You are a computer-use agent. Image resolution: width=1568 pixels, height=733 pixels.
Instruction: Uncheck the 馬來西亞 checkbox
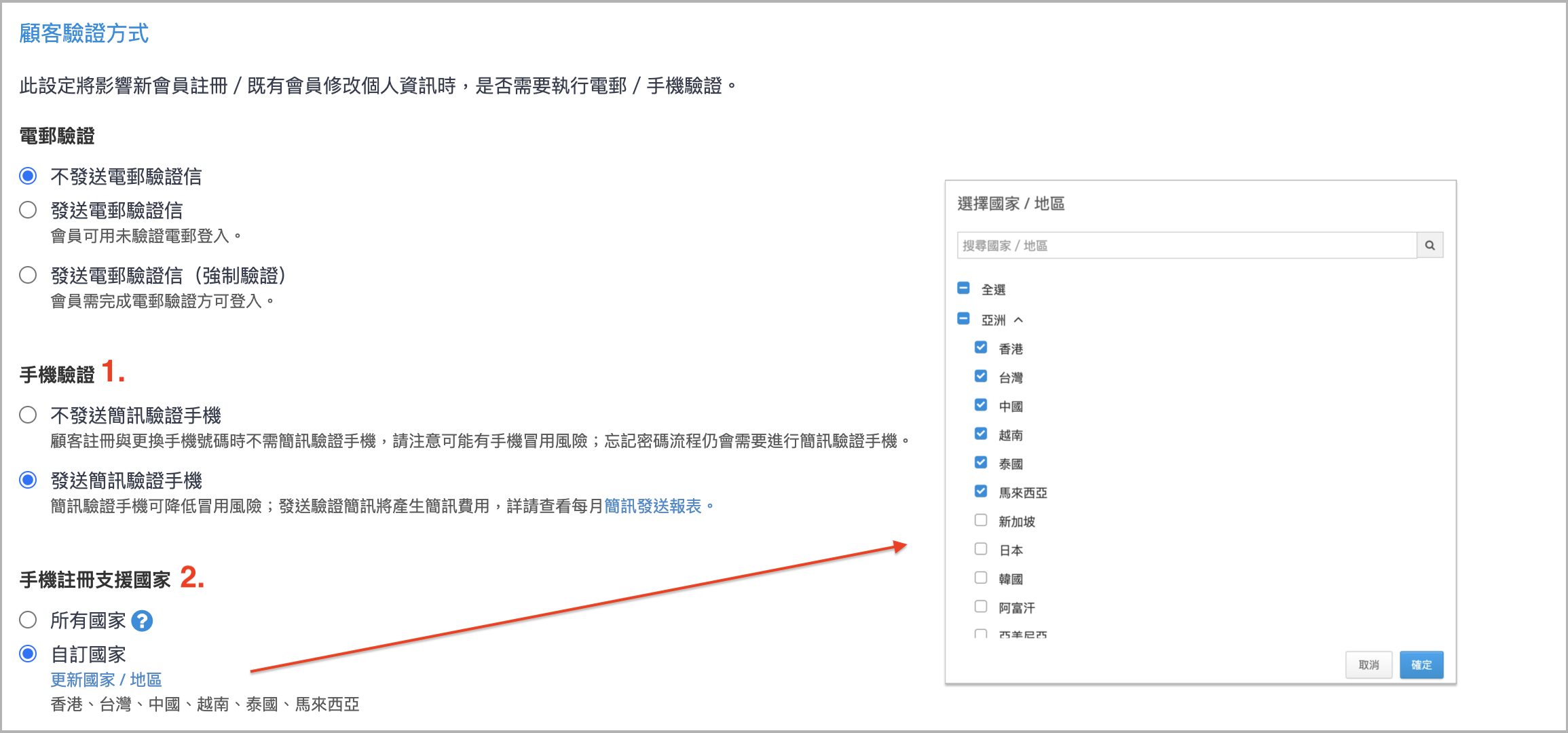coord(981,491)
